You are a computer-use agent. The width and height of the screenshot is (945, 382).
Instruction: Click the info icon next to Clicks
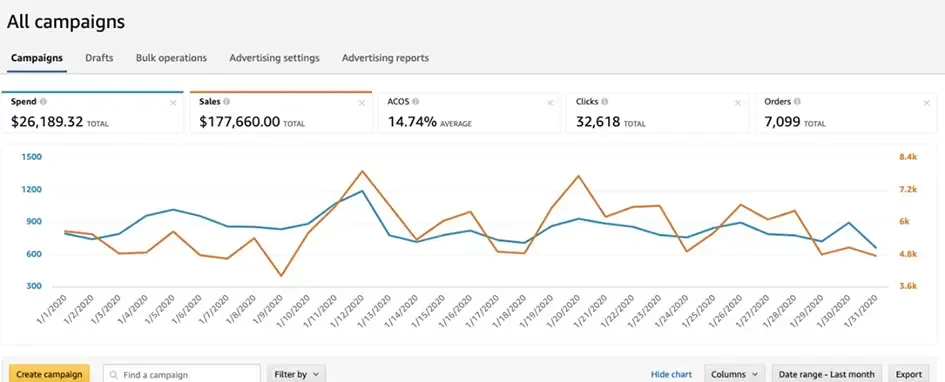point(604,102)
